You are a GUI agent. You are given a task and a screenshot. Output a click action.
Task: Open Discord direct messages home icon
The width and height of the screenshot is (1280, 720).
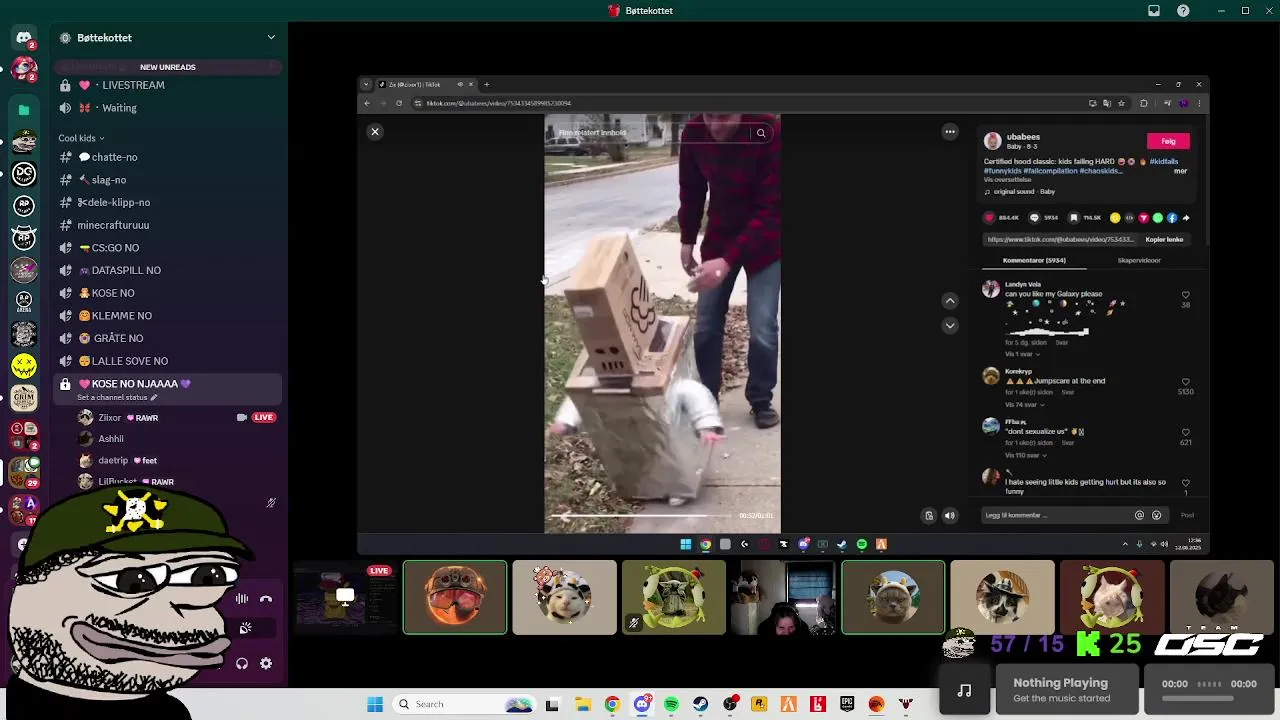coord(24,38)
